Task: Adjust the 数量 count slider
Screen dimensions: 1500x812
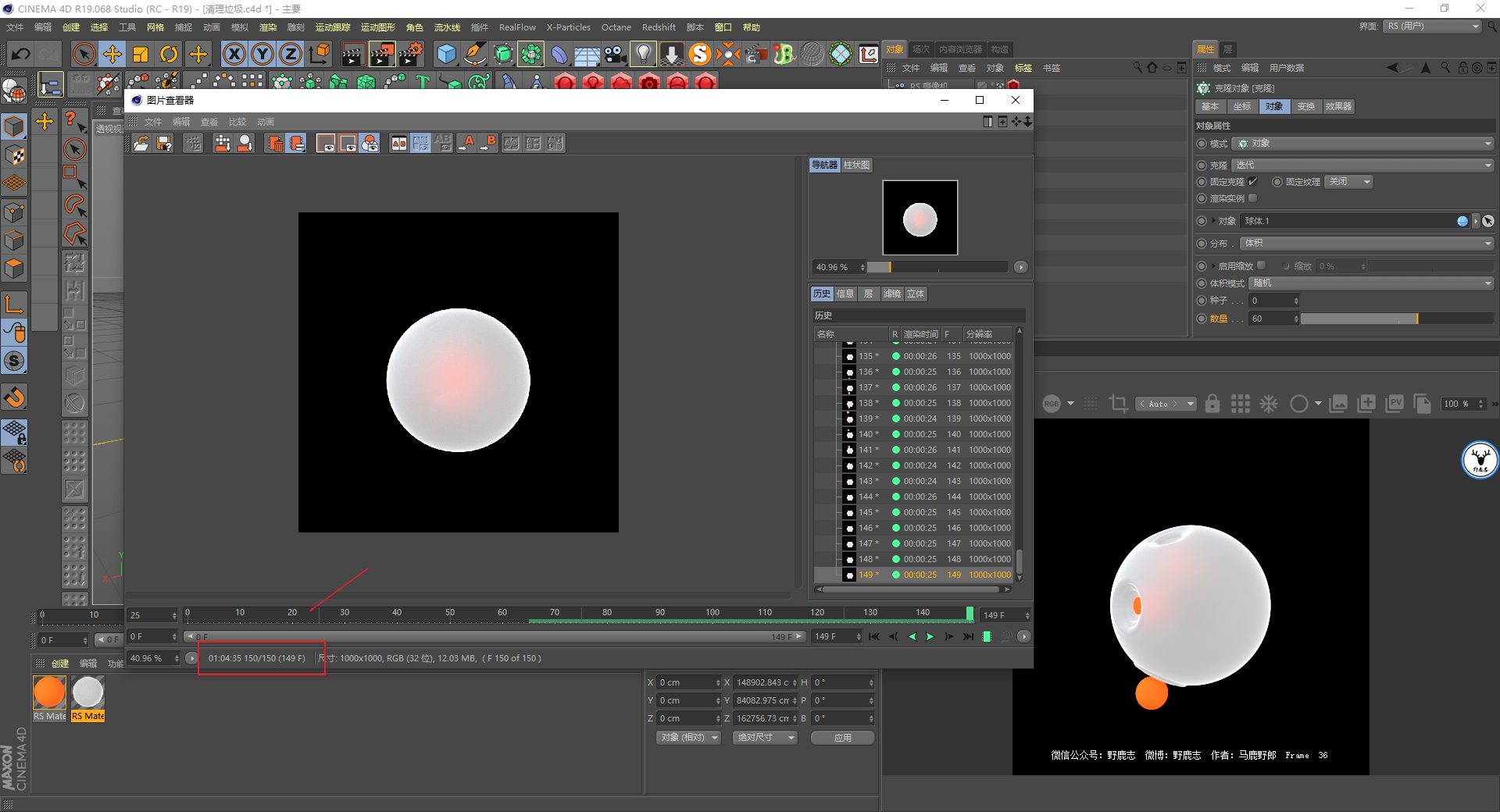Action: tap(1397, 319)
